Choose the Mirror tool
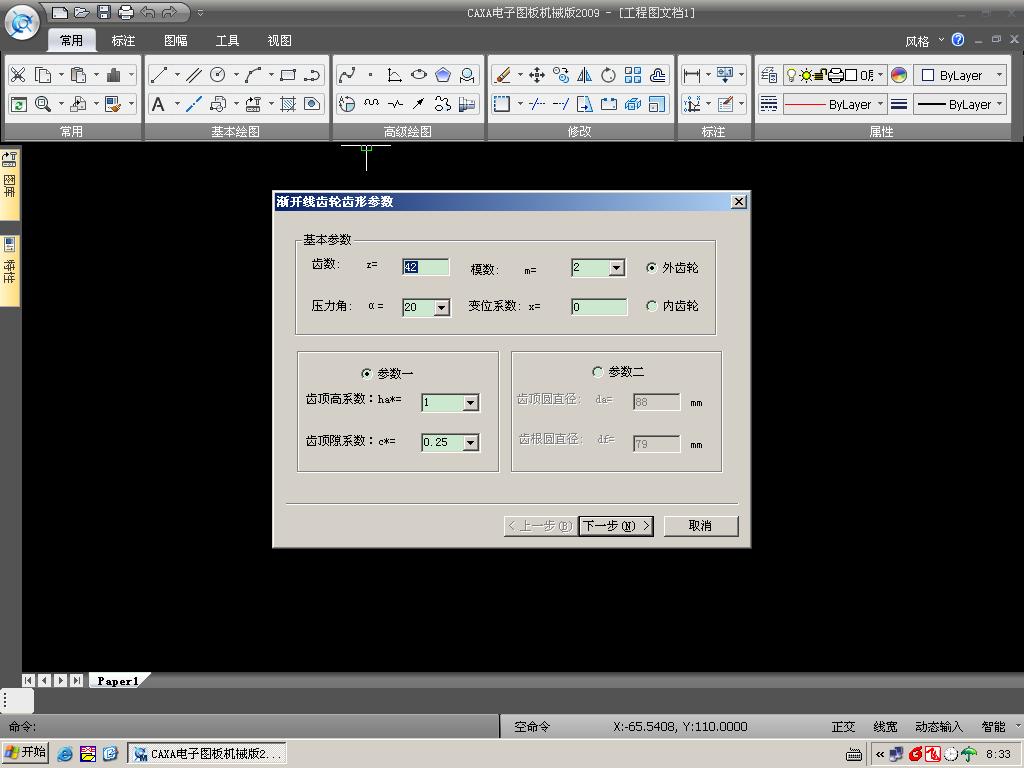This screenshot has height=768, width=1024. click(584, 75)
